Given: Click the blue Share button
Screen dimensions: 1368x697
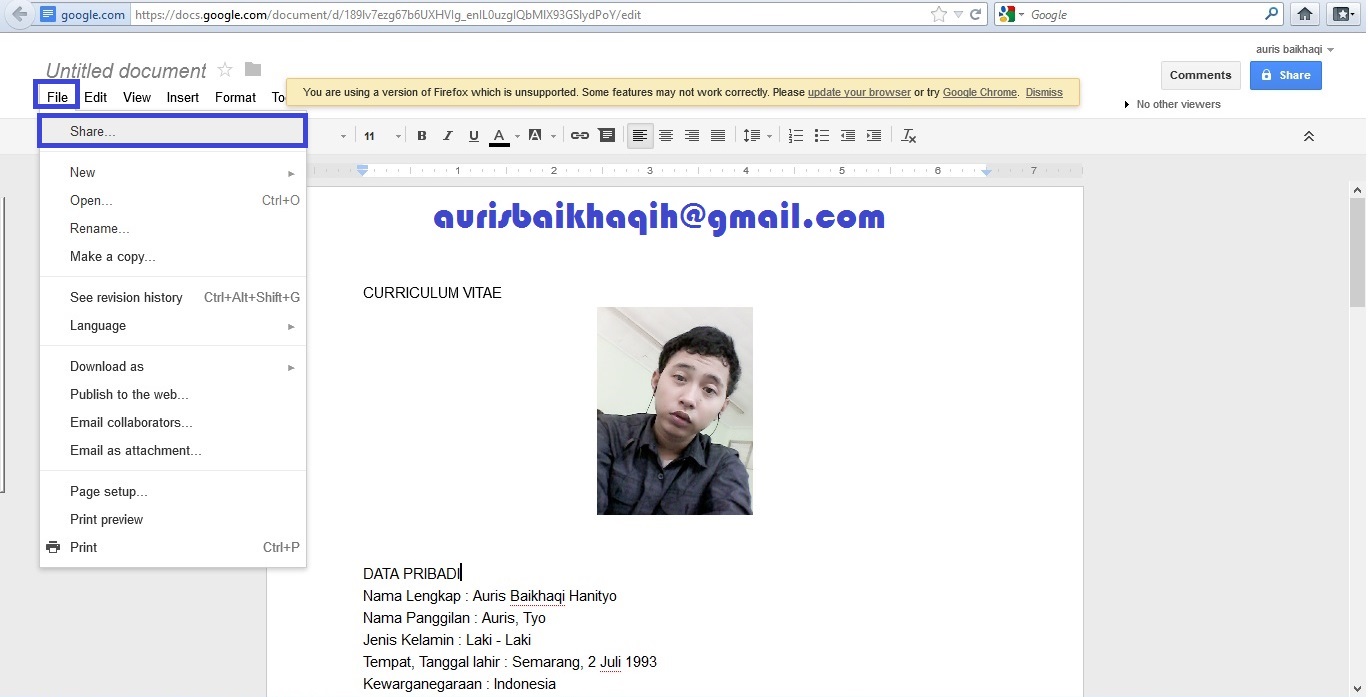Looking at the screenshot, I should point(1286,75).
